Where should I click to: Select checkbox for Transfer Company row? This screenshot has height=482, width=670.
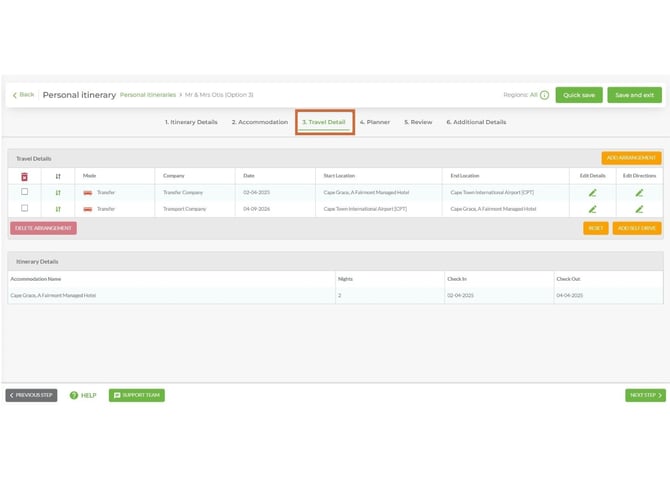(24, 192)
